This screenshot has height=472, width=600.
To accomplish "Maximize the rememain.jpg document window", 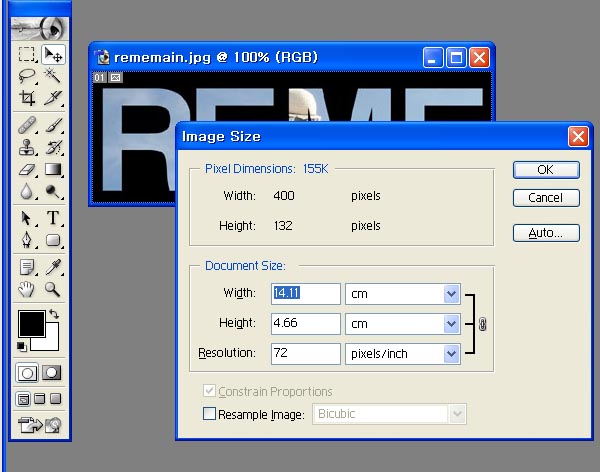I will [x=456, y=58].
